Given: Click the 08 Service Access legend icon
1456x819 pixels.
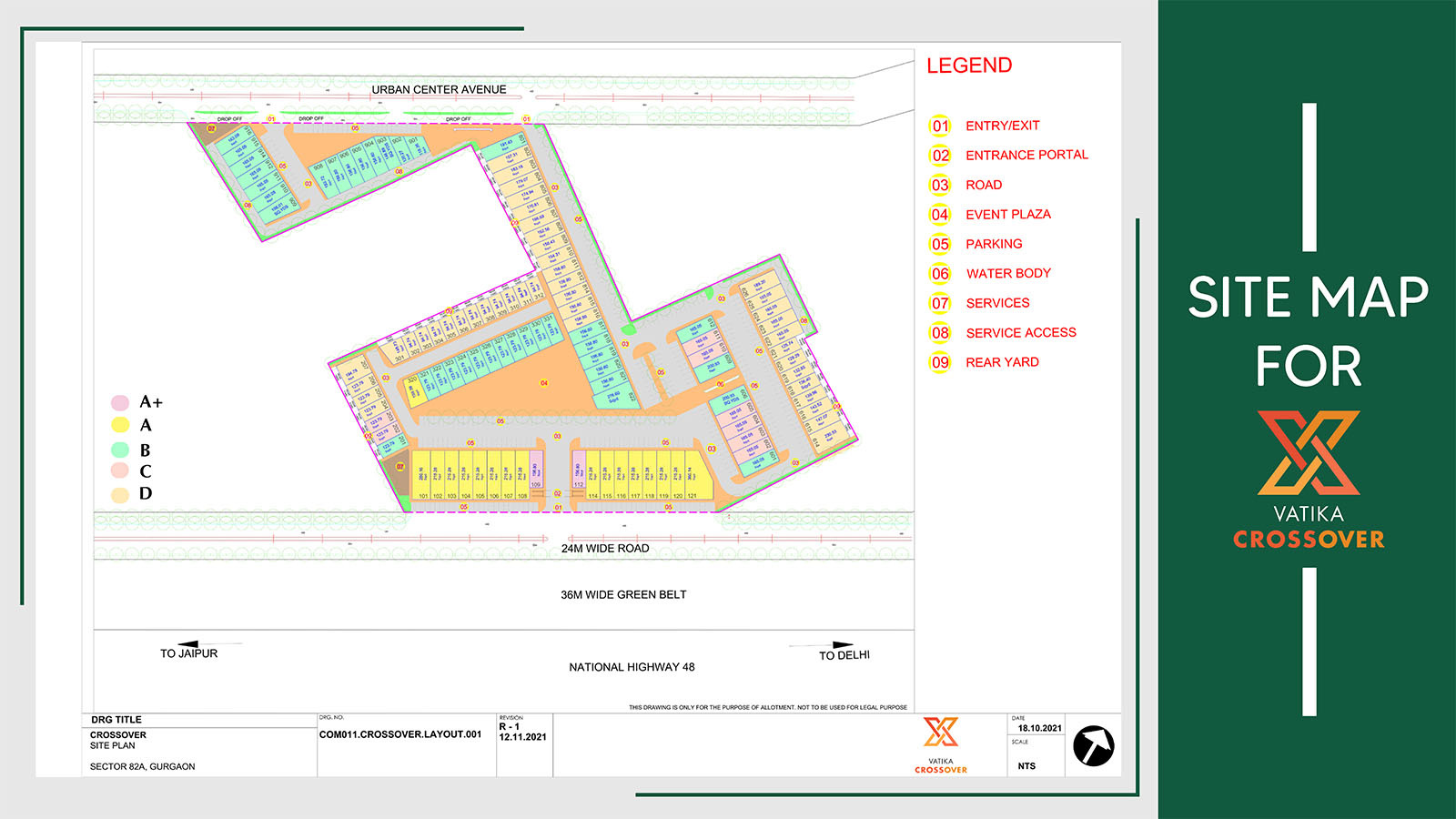Looking at the screenshot, I should (939, 332).
